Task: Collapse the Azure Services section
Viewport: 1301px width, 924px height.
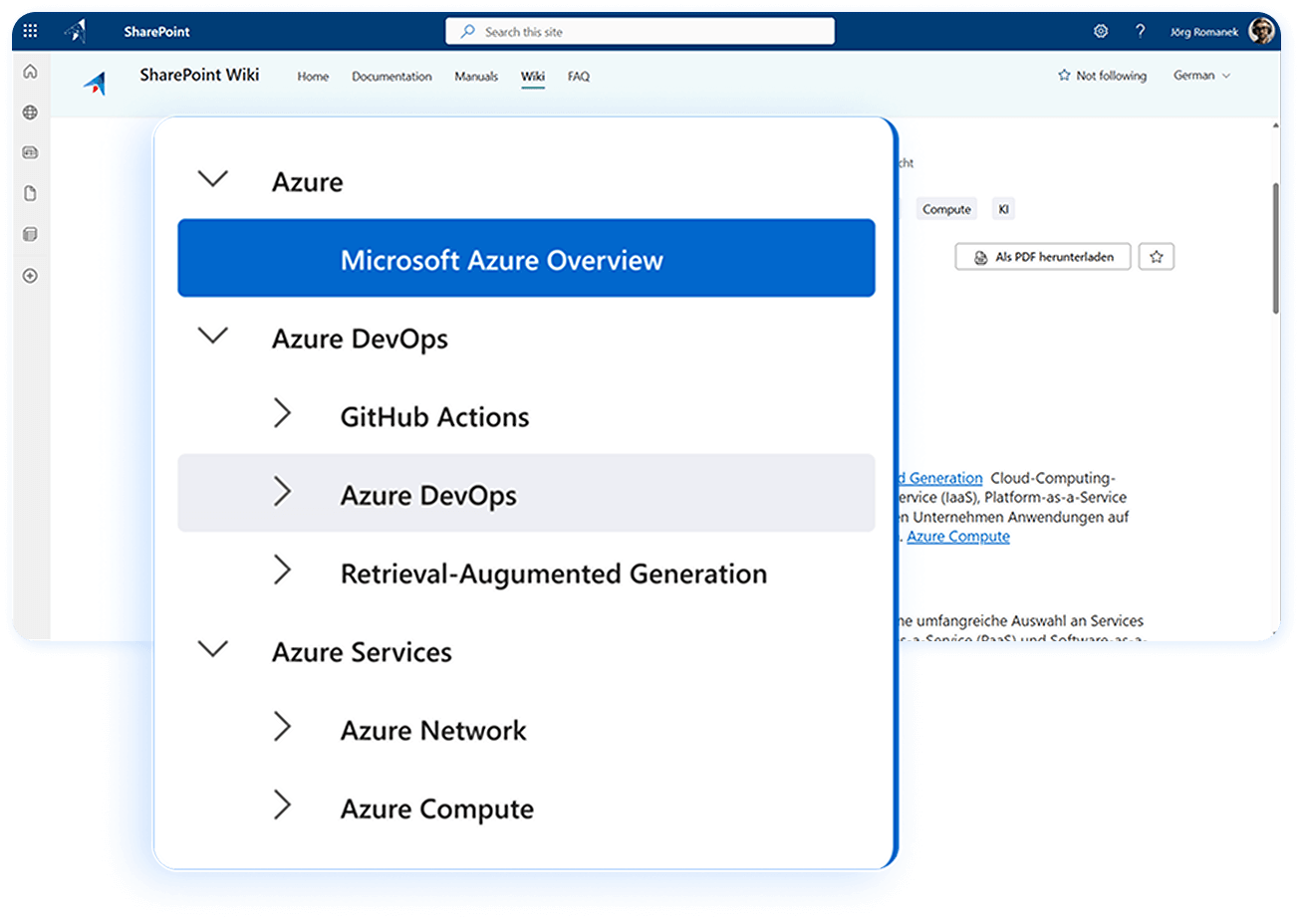Action: (213, 649)
